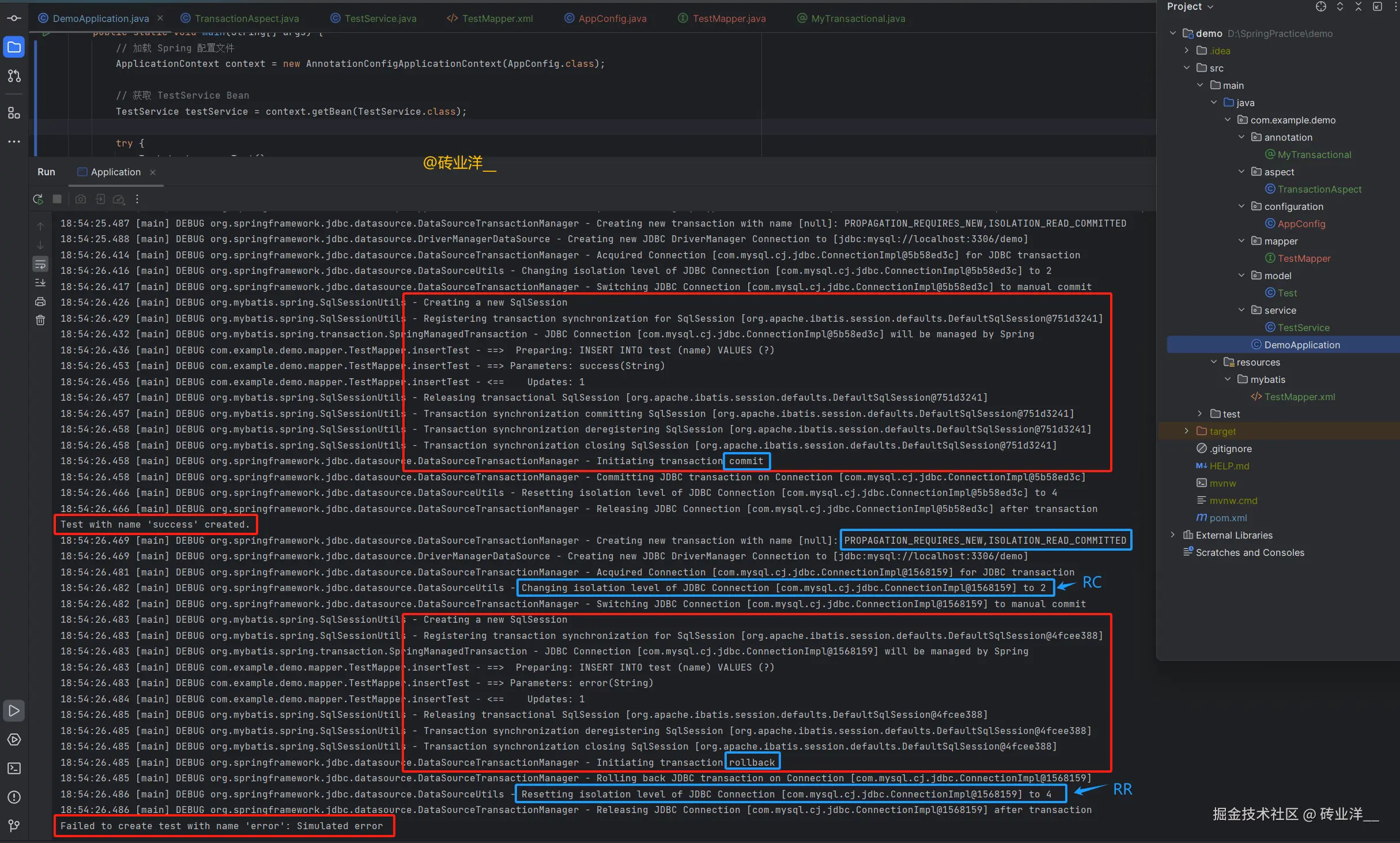The height and width of the screenshot is (843, 1400).
Task: Toggle scroll to end of console
Action: (x=40, y=283)
